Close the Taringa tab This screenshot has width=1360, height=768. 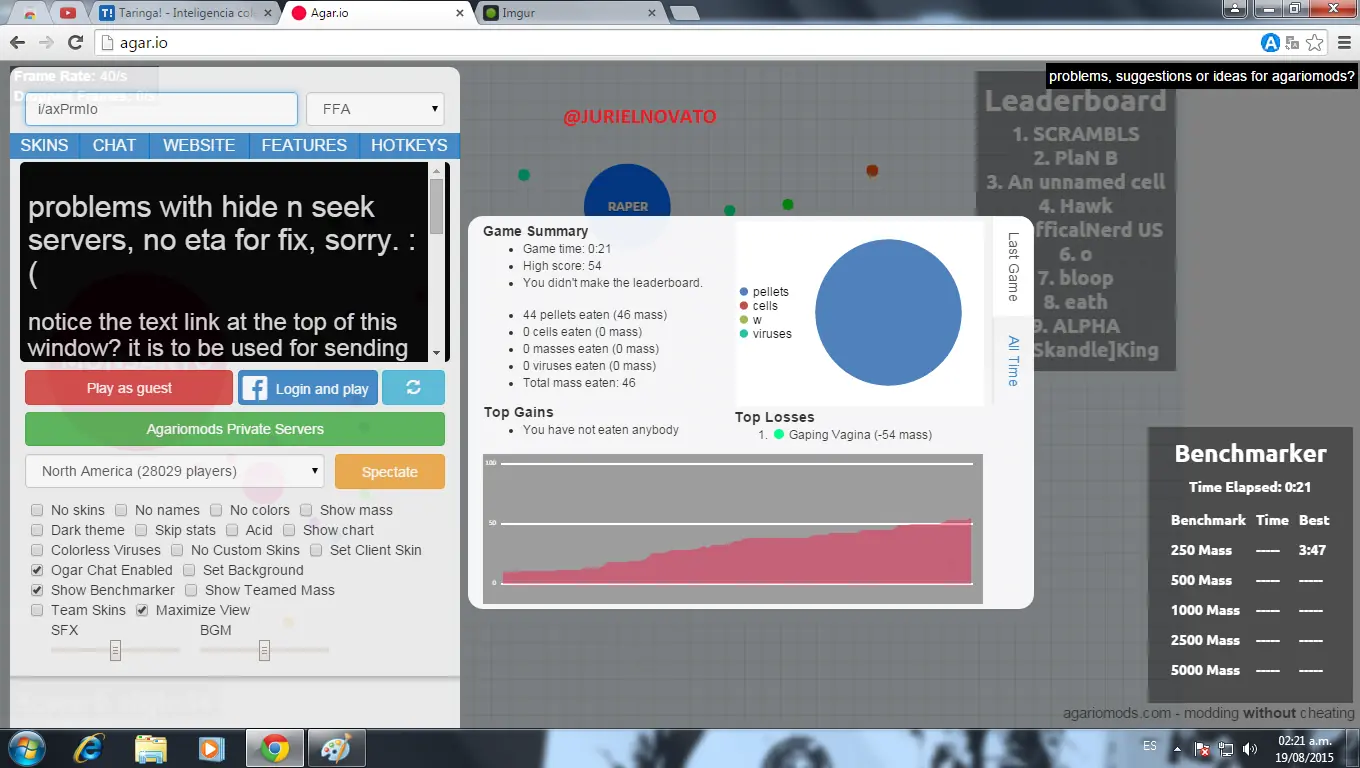270,13
